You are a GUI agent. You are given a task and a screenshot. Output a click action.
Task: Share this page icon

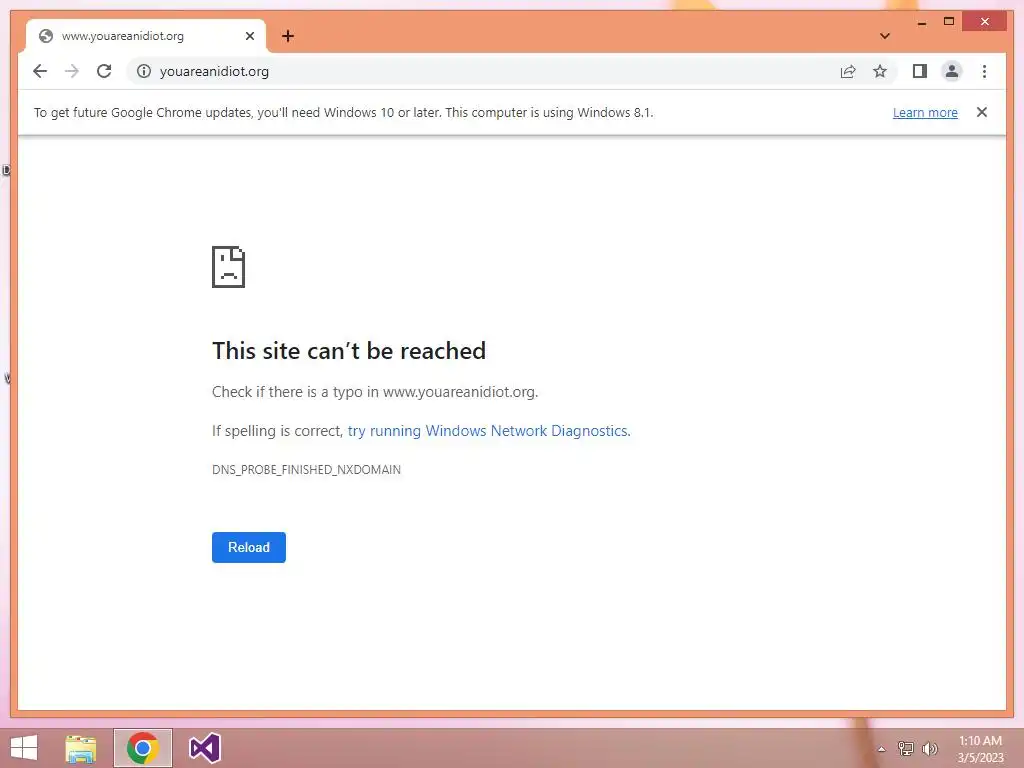[848, 71]
